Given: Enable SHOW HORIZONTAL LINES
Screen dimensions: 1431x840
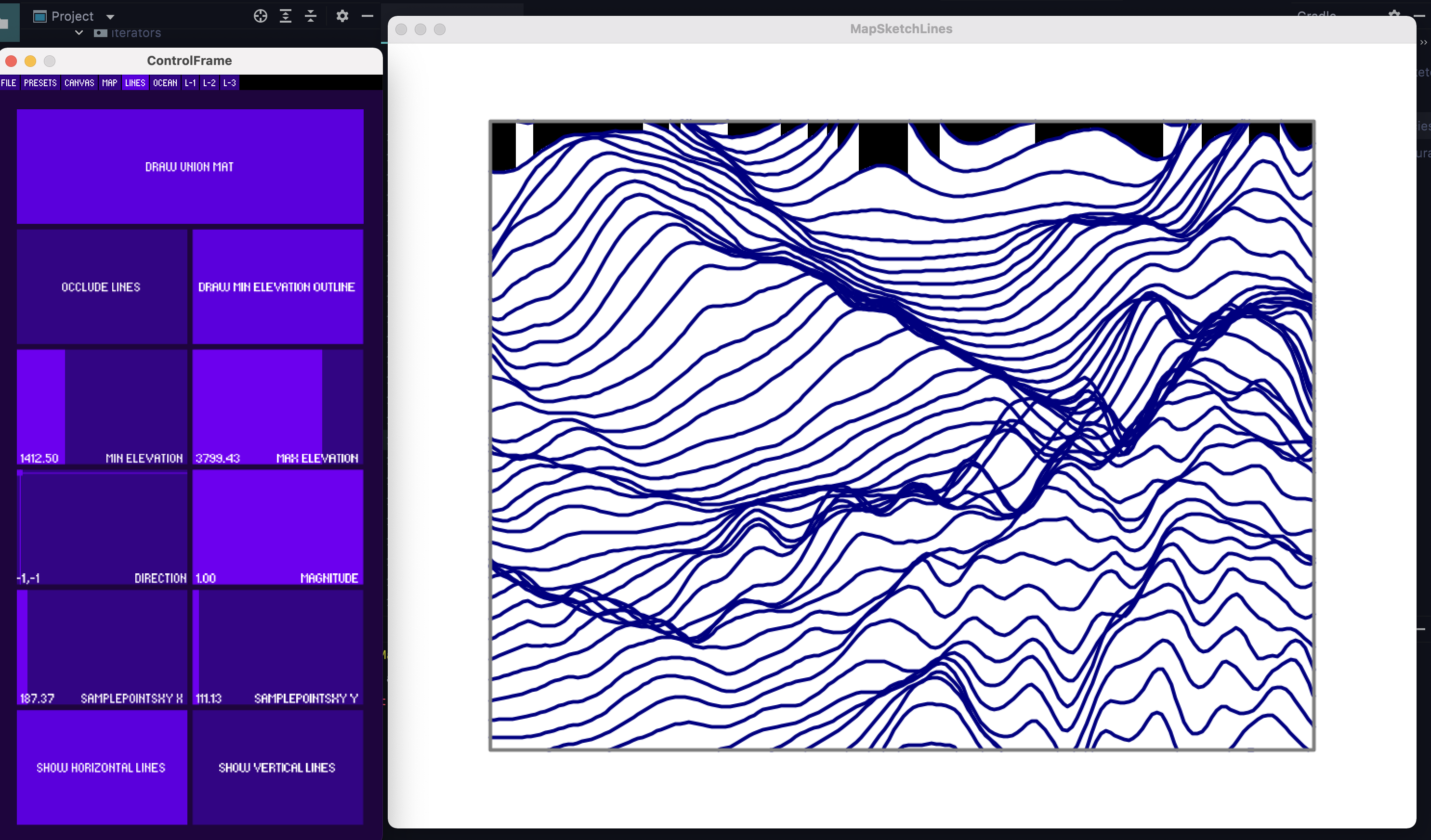Looking at the screenshot, I should pyautogui.click(x=101, y=767).
